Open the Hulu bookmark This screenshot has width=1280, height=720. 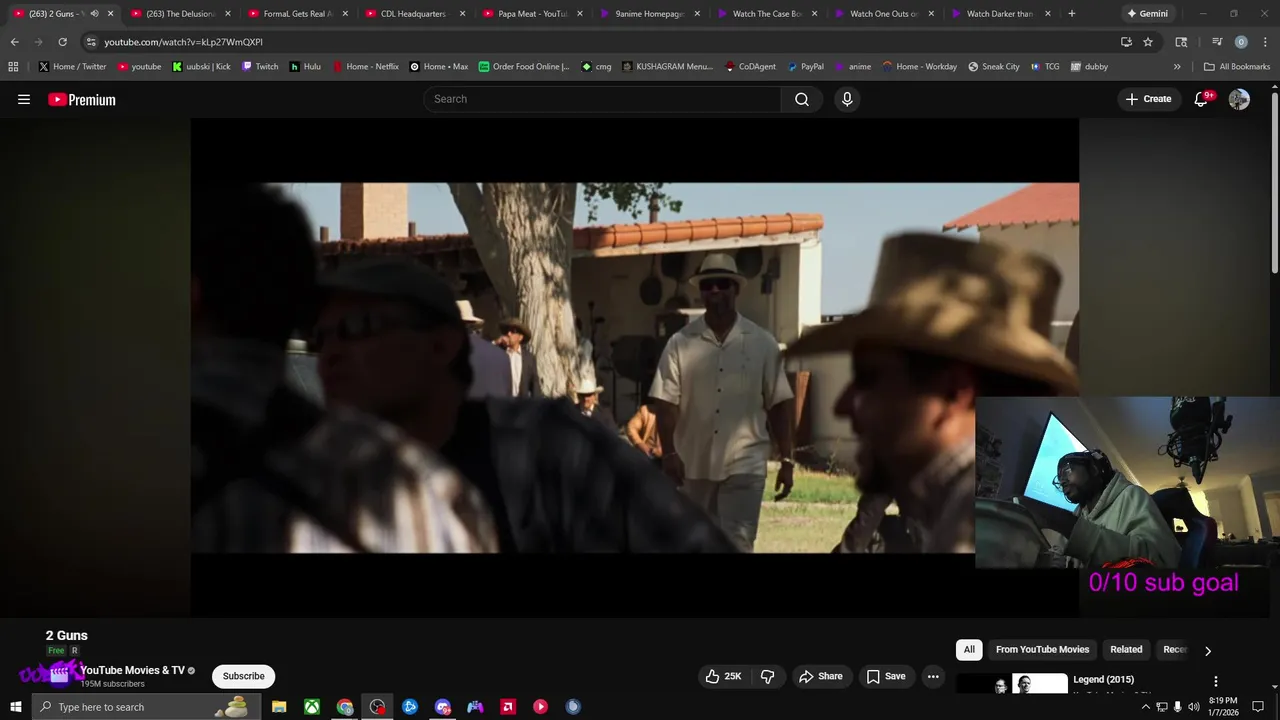(x=305, y=67)
